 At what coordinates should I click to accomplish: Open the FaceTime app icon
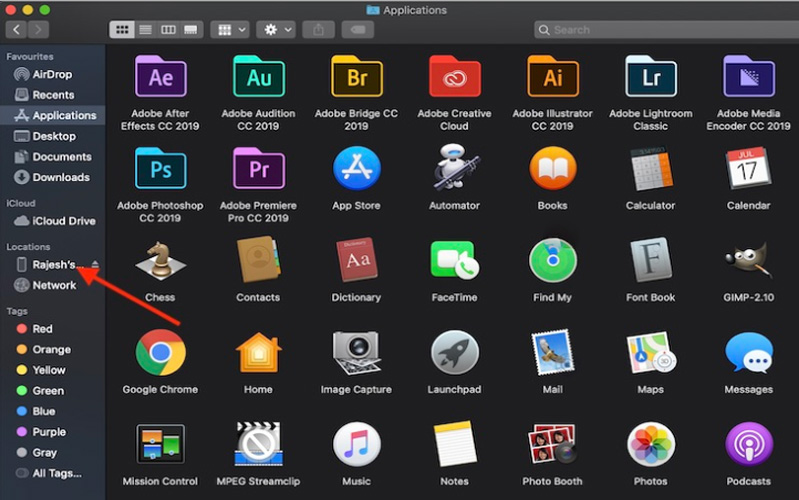(454, 260)
